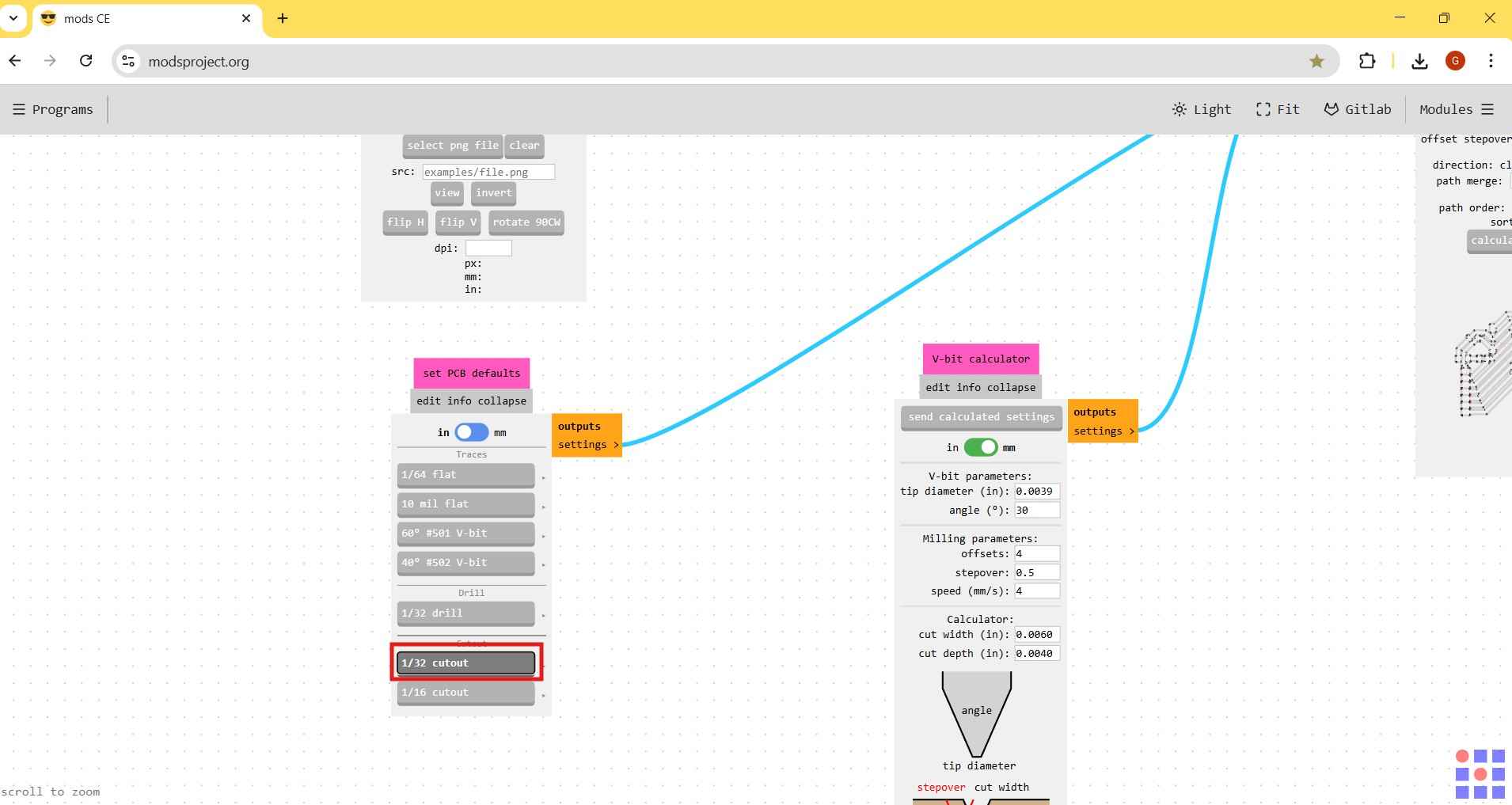Open the browser extensions menu
The height and width of the screenshot is (805, 1512).
[x=1367, y=61]
